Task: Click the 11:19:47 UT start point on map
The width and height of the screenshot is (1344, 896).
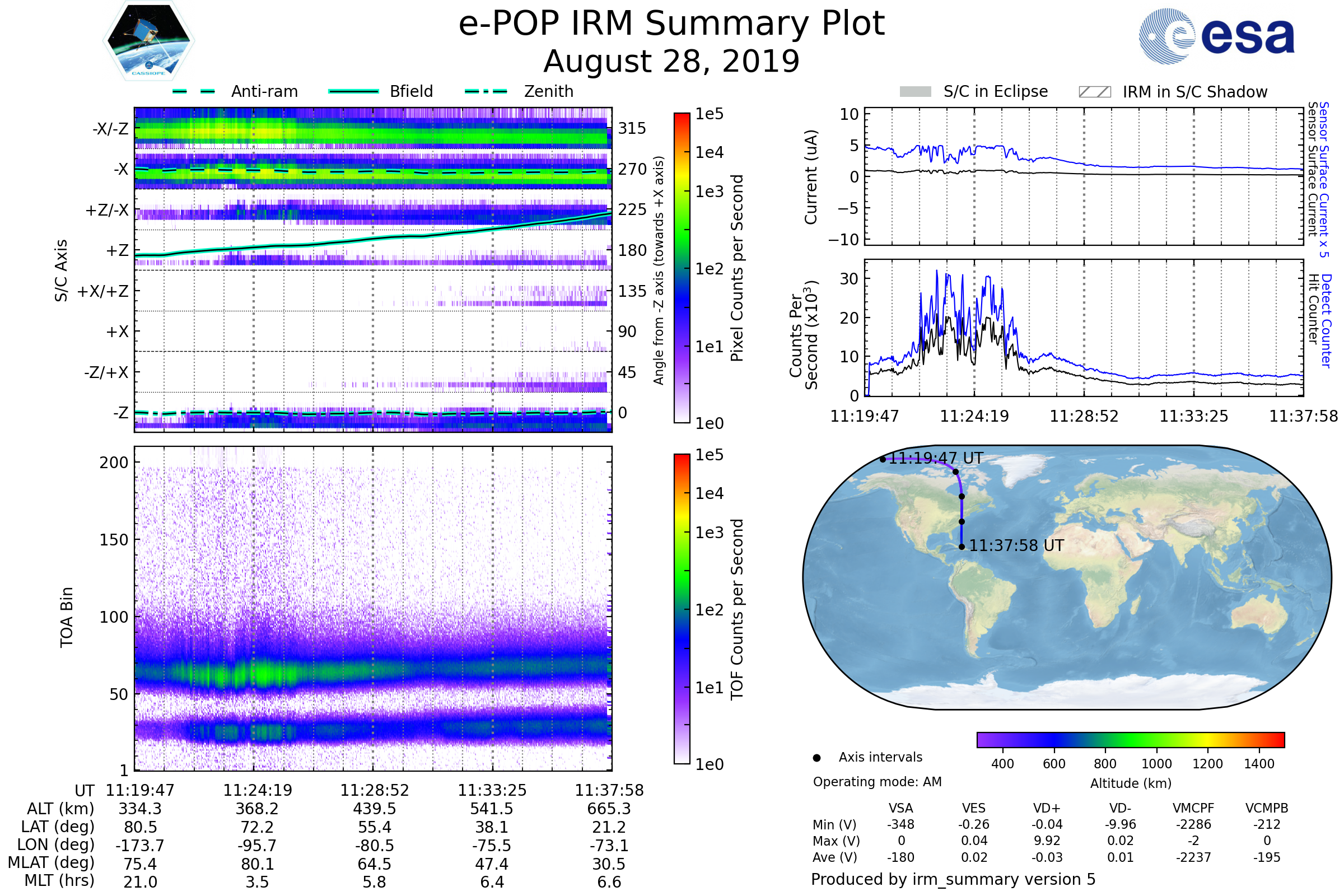Action: (883, 459)
